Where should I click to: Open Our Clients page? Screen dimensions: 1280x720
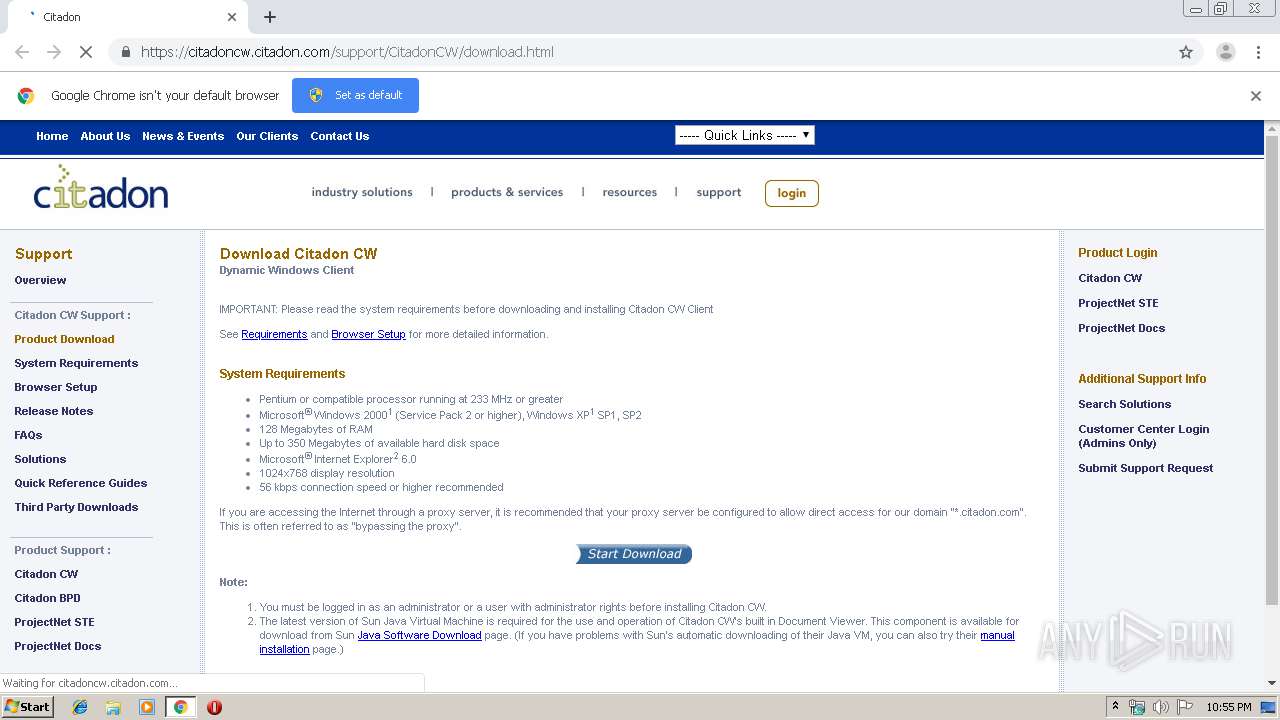[x=267, y=136]
